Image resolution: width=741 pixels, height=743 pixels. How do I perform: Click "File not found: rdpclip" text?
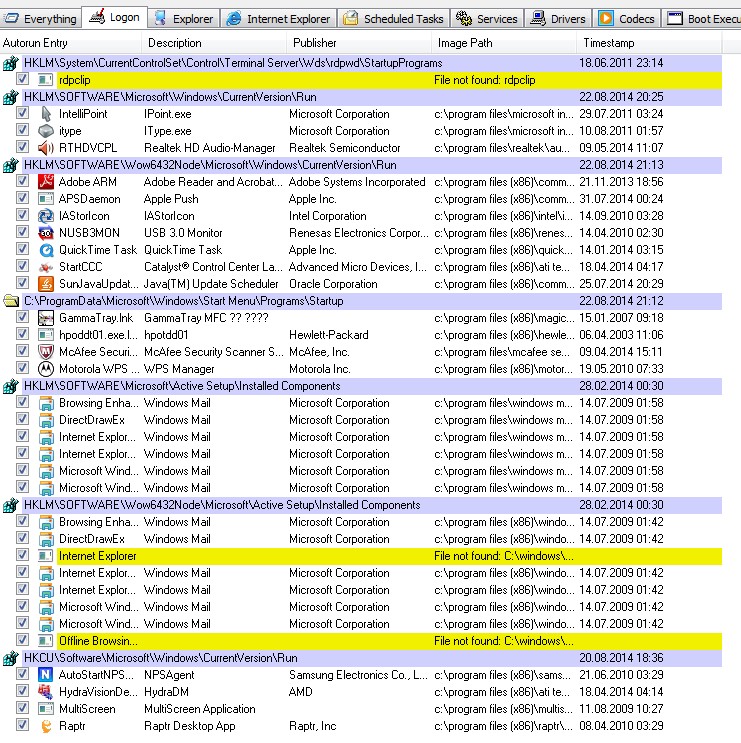484,80
